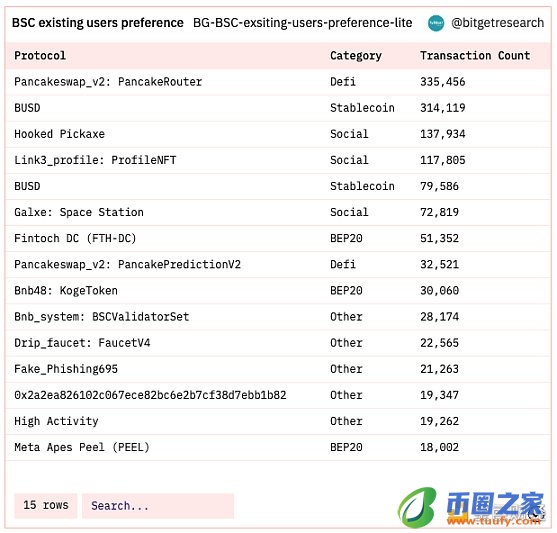Click Stablecoin category beside count 79,586
The height and width of the screenshot is (533, 557).
point(362,187)
